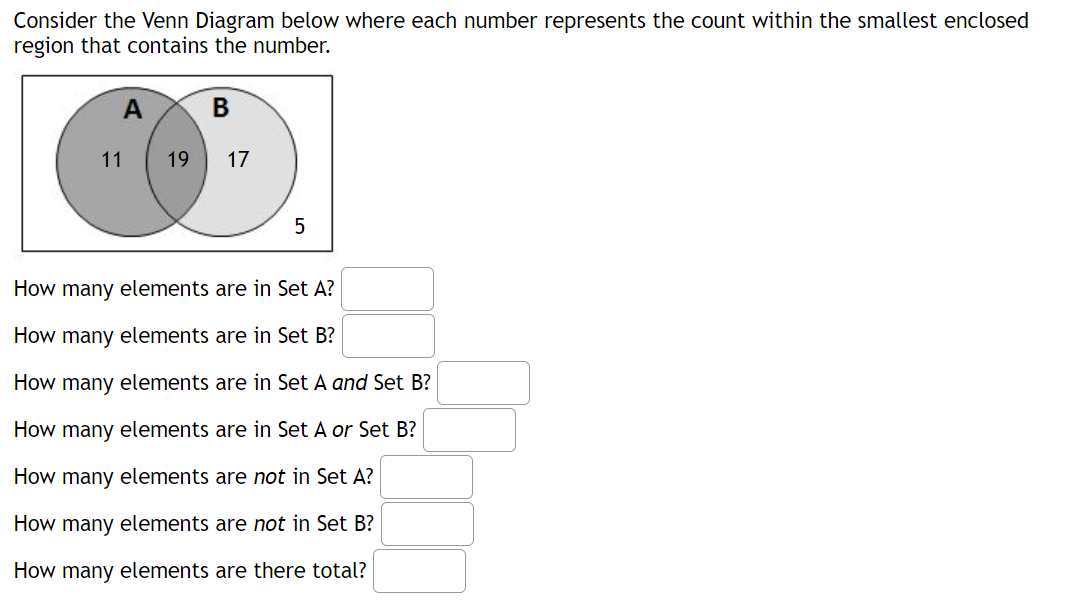Click the answer box for not in Set B
This screenshot has height=607, width=1083.
pos(427,523)
